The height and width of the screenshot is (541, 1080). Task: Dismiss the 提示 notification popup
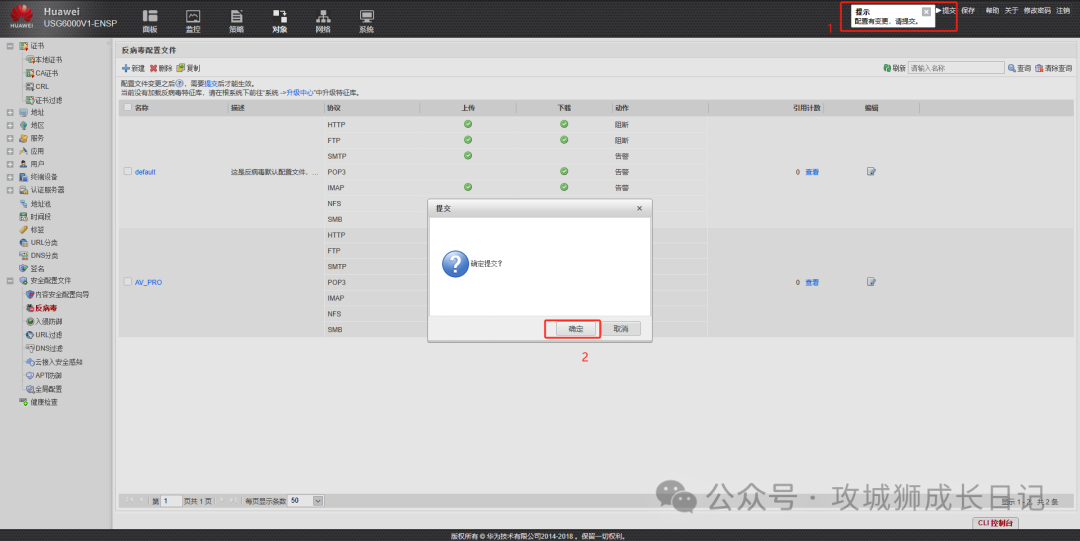pos(926,12)
